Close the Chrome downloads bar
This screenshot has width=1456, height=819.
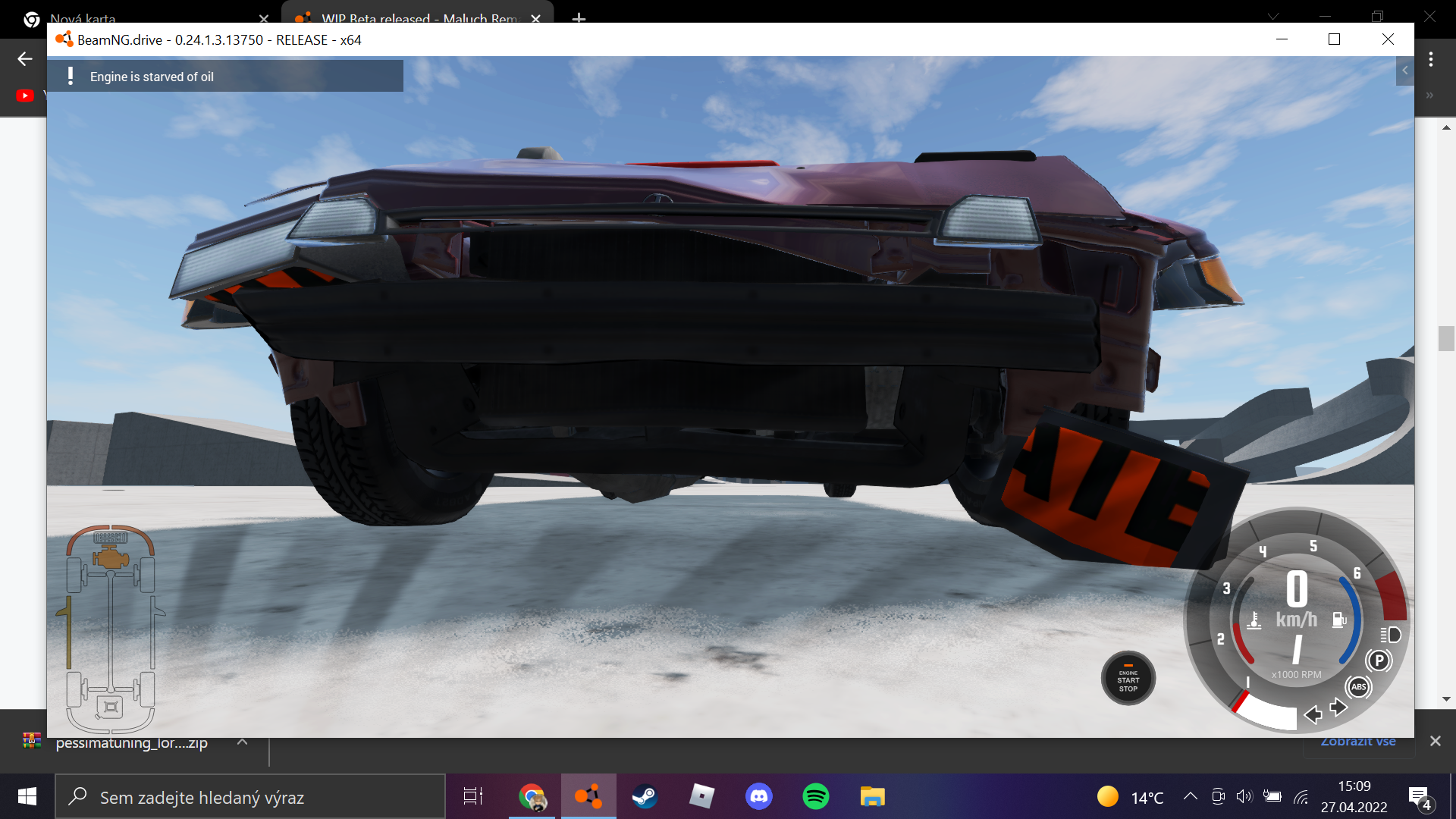(x=1435, y=741)
